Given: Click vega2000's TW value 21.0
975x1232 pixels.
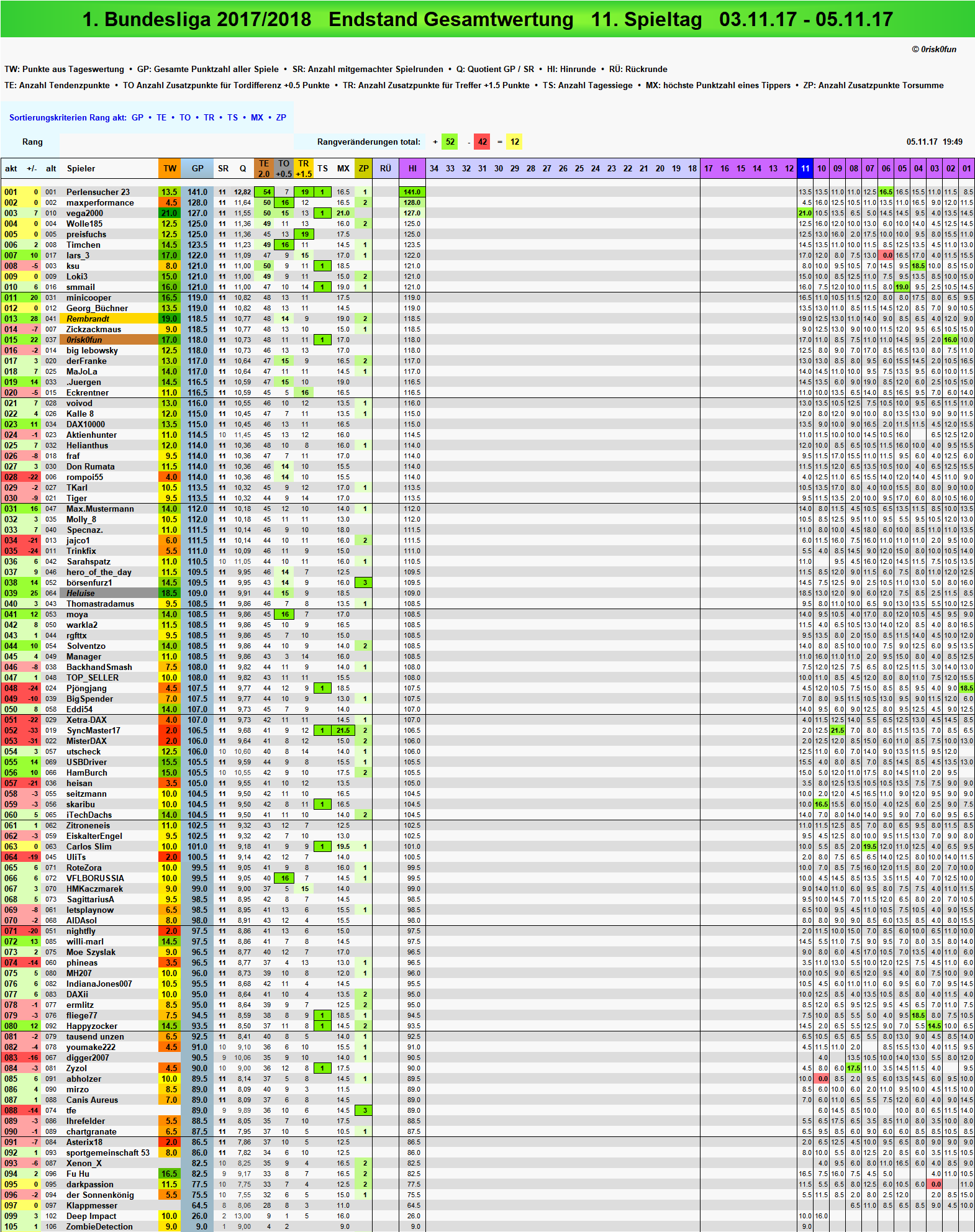Looking at the screenshot, I should (170, 213).
